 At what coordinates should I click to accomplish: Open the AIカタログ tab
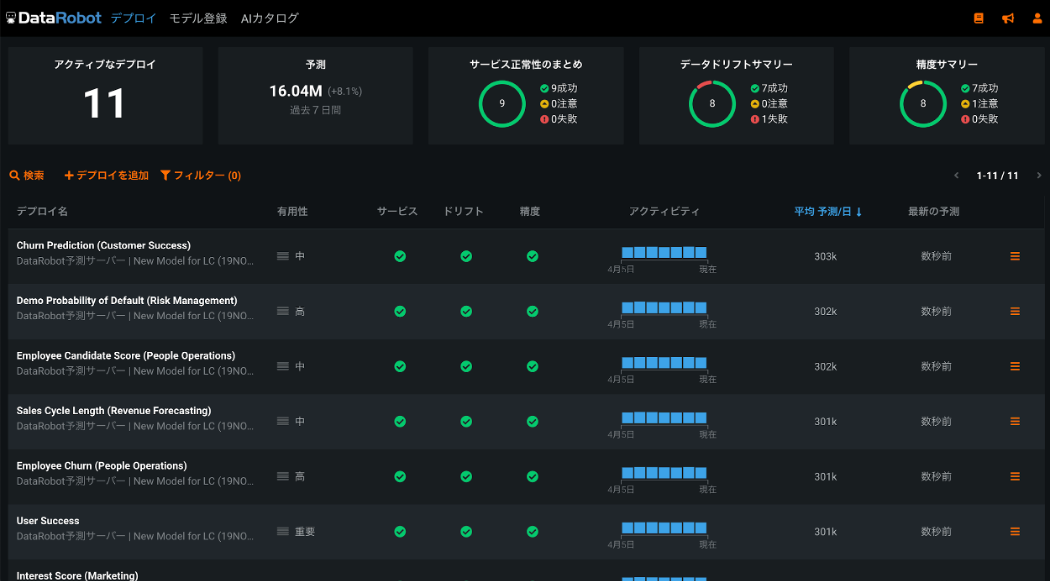270,19
